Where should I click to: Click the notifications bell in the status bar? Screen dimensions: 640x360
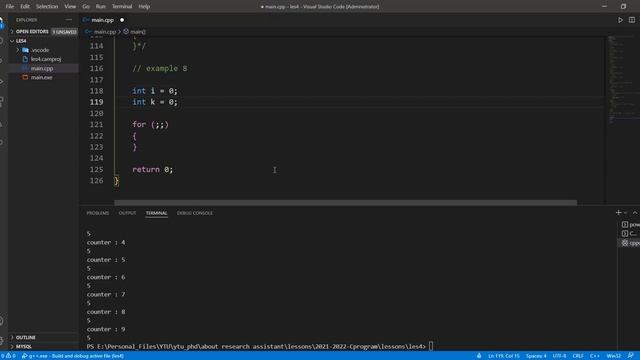(631, 356)
